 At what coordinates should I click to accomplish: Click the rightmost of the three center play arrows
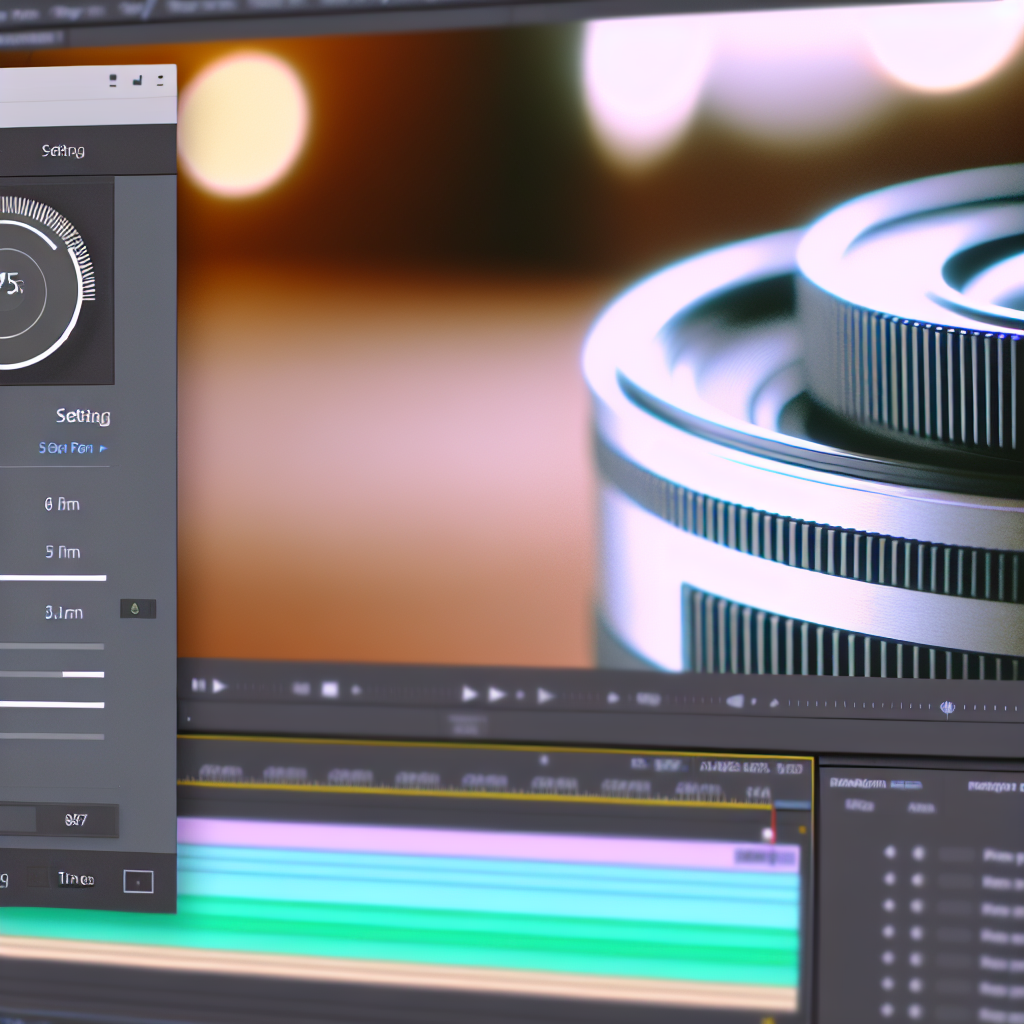[x=545, y=694]
